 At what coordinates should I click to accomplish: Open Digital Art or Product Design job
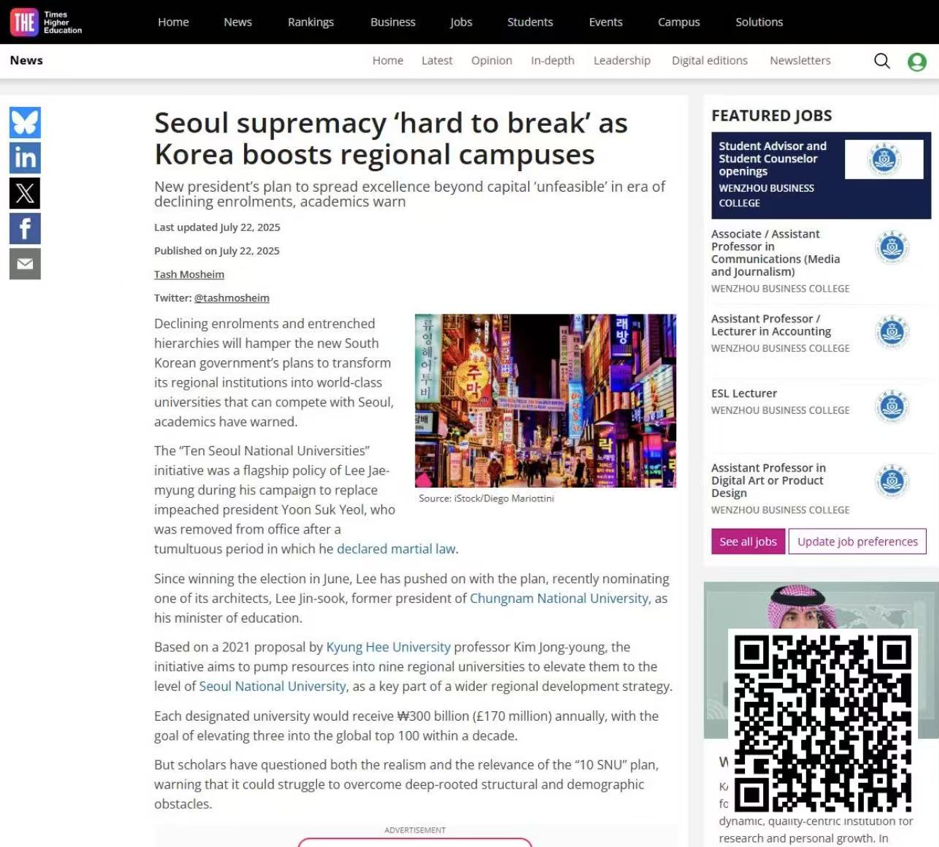768,480
